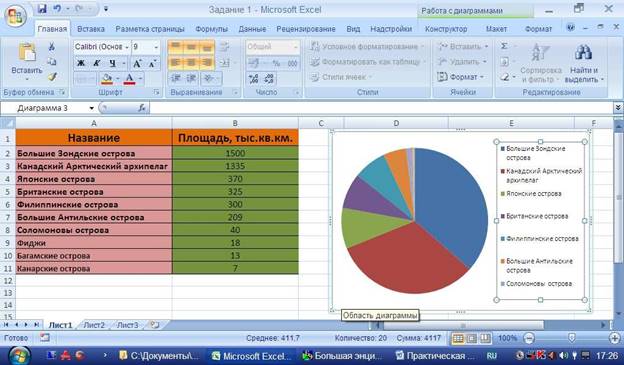Open the Вставка ribbon tab
The height and width of the screenshot is (365, 624).
pos(91,29)
